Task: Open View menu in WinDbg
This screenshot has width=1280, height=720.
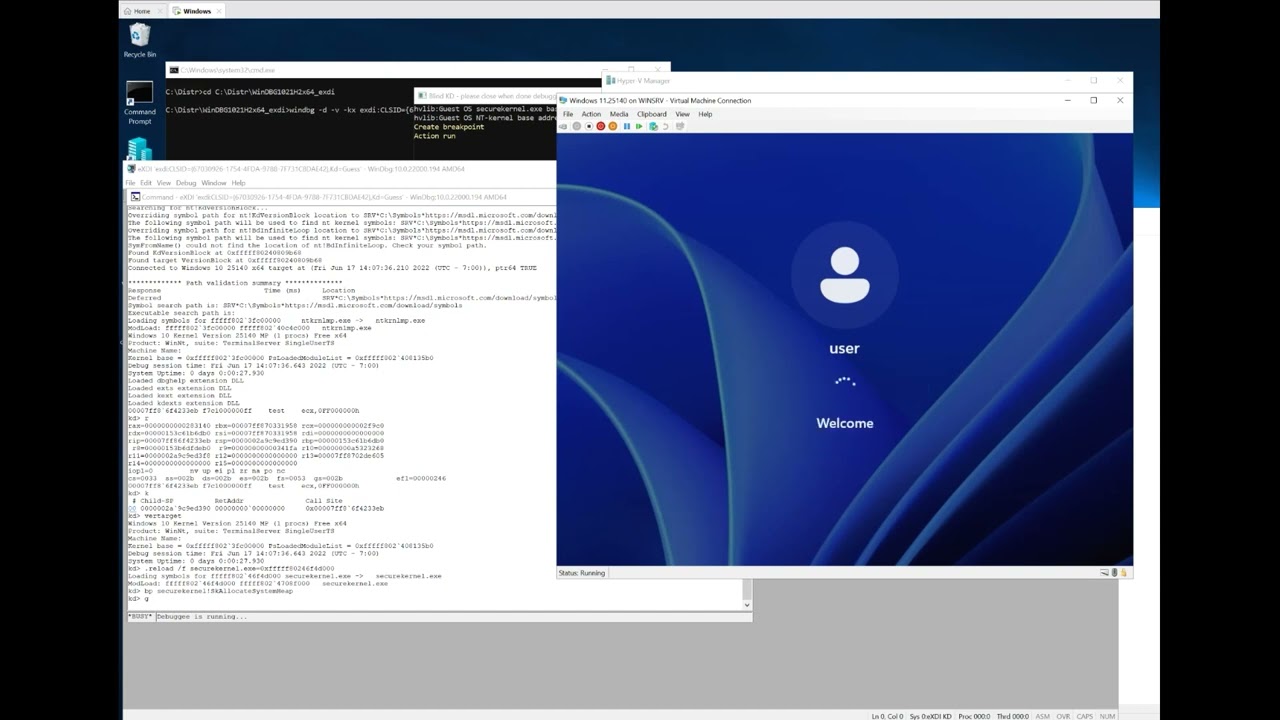Action: pyautogui.click(x=164, y=183)
